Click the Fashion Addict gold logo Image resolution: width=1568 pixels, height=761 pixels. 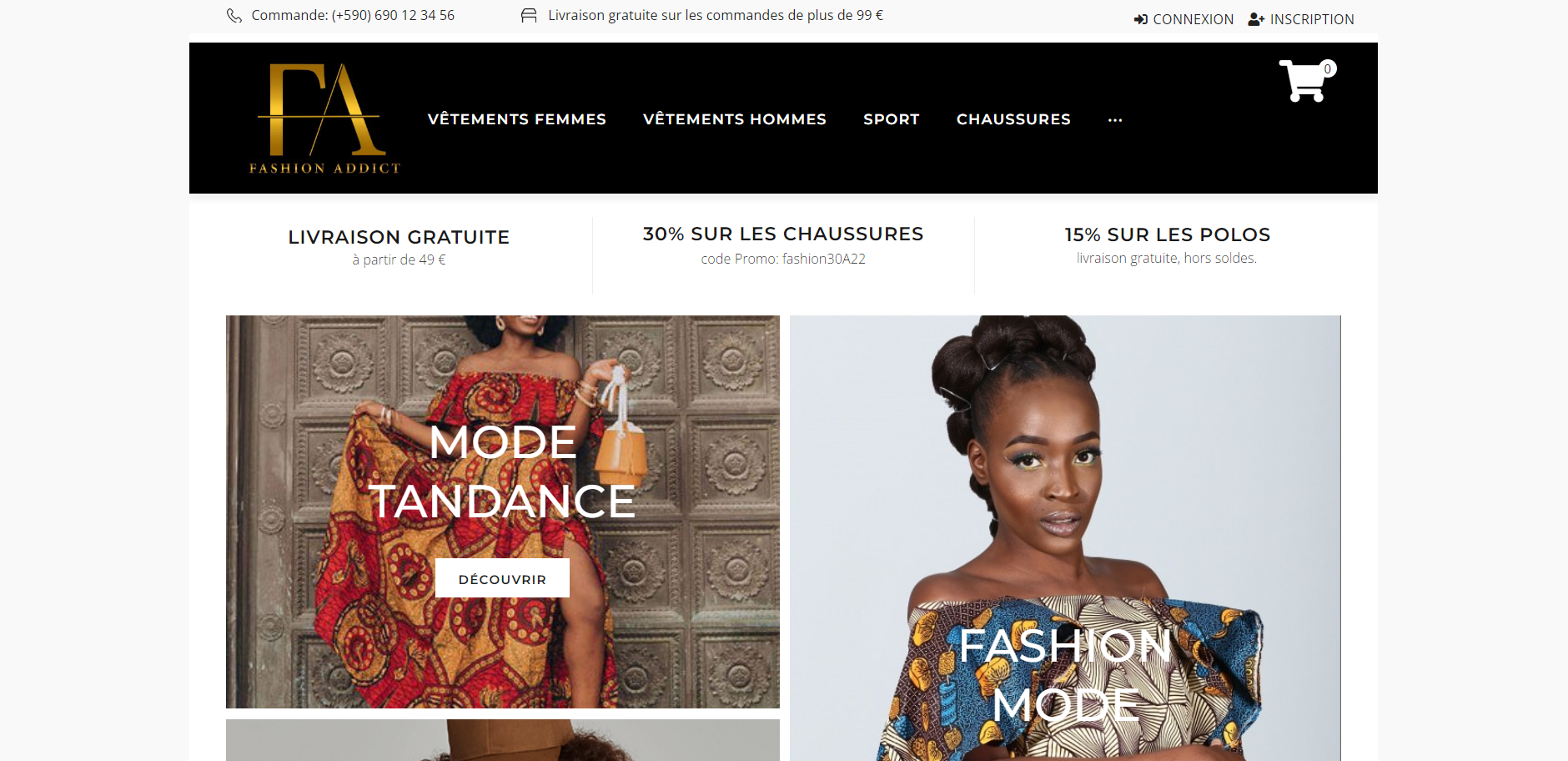[x=324, y=118]
